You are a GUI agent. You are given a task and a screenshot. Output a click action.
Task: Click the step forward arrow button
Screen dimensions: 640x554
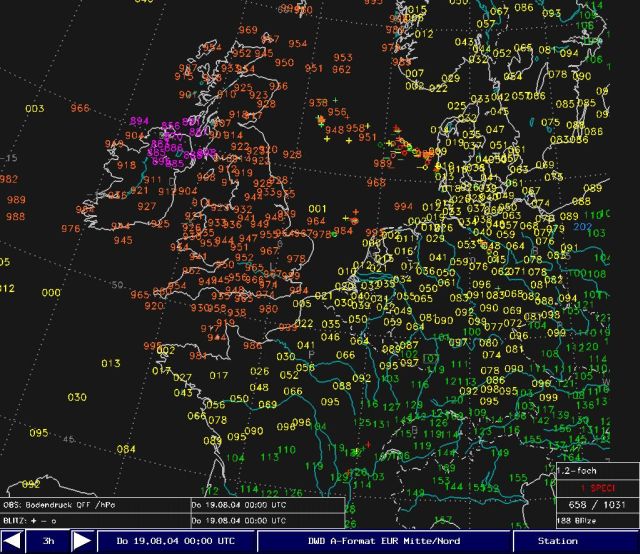83,541
